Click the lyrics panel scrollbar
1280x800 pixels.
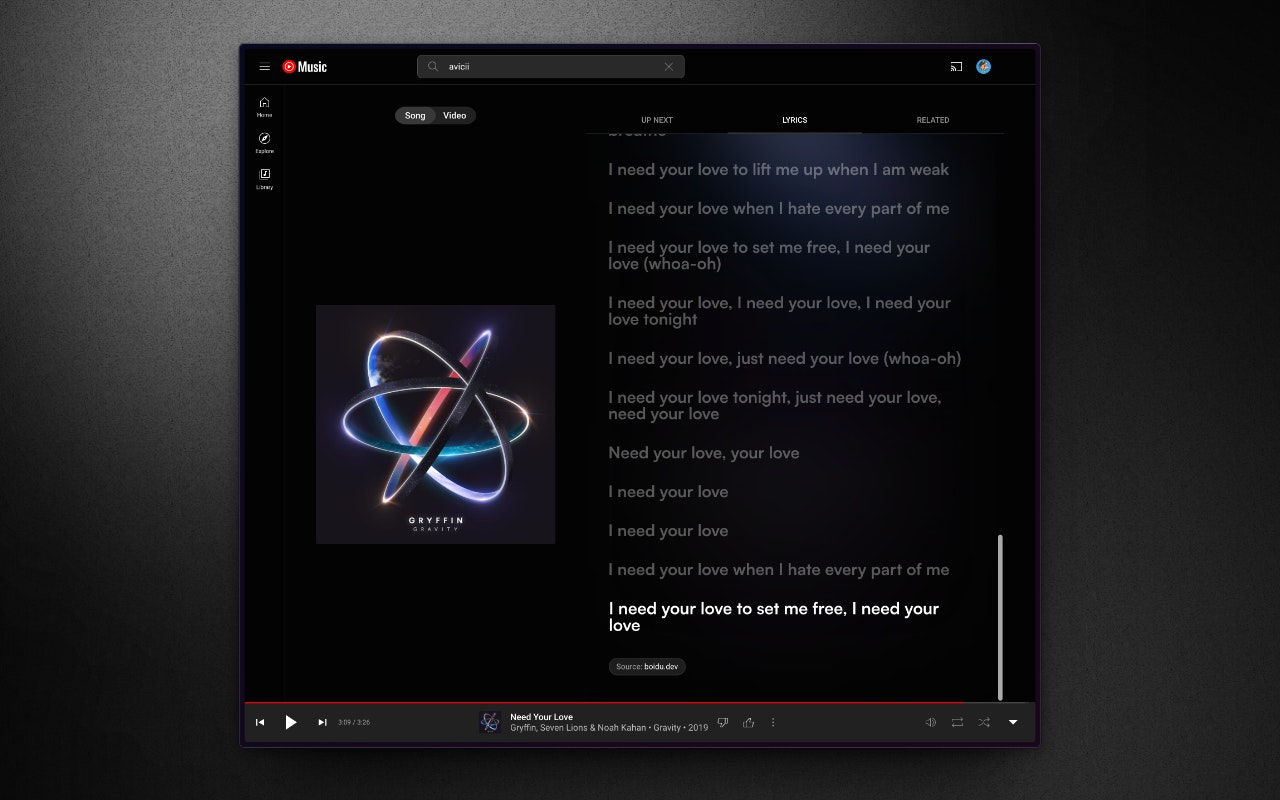[x=1000, y=617]
